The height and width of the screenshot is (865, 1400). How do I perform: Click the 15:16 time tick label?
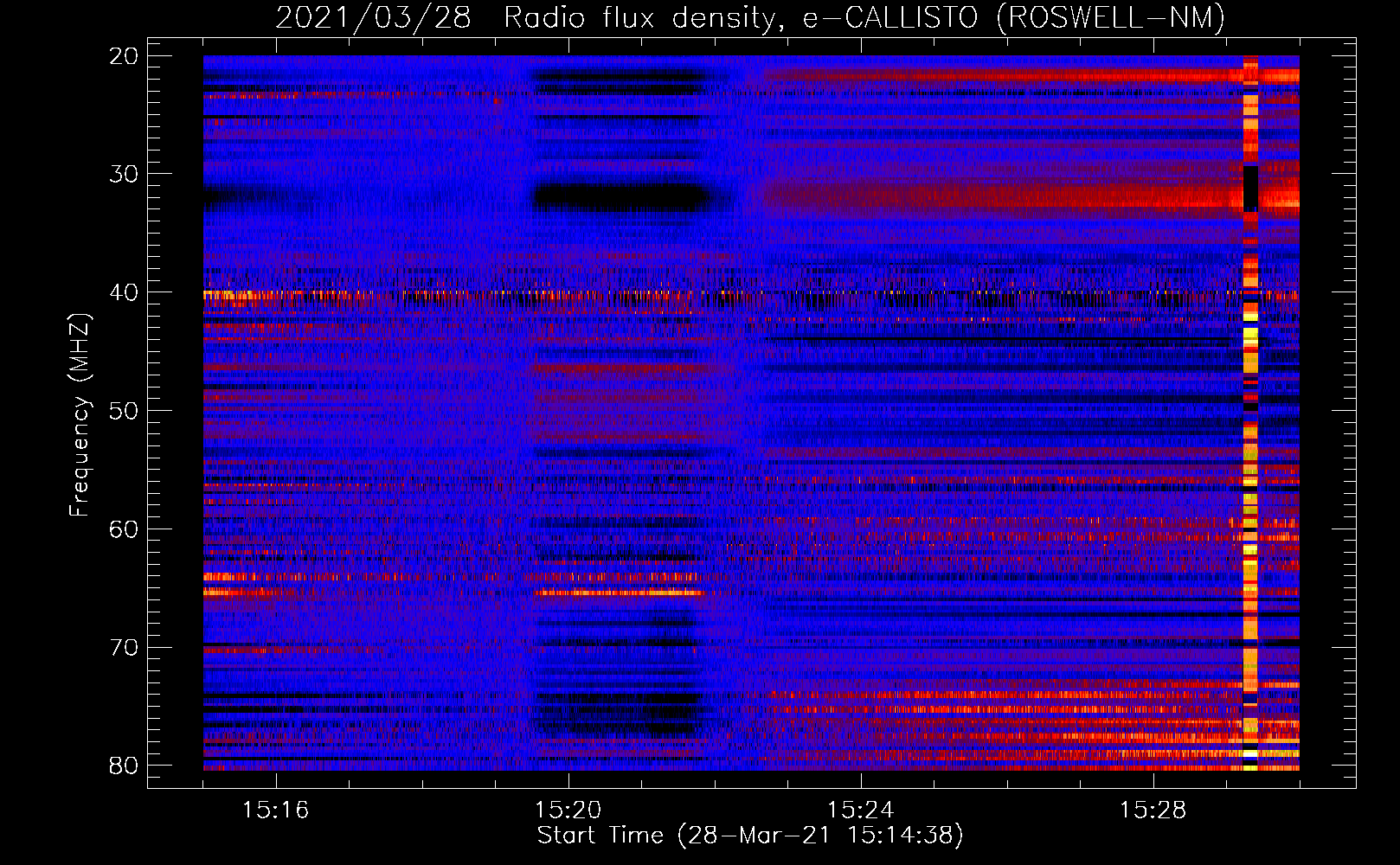click(x=275, y=811)
